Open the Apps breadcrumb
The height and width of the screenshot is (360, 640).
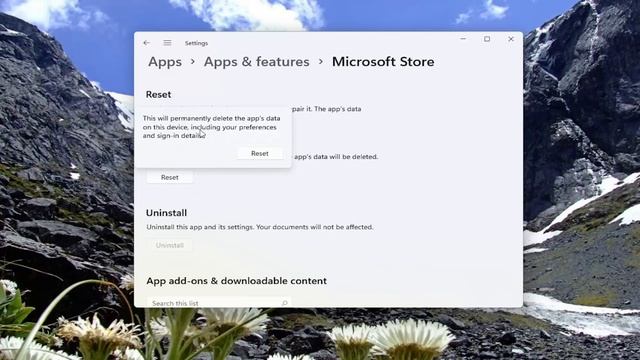tap(165, 62)
